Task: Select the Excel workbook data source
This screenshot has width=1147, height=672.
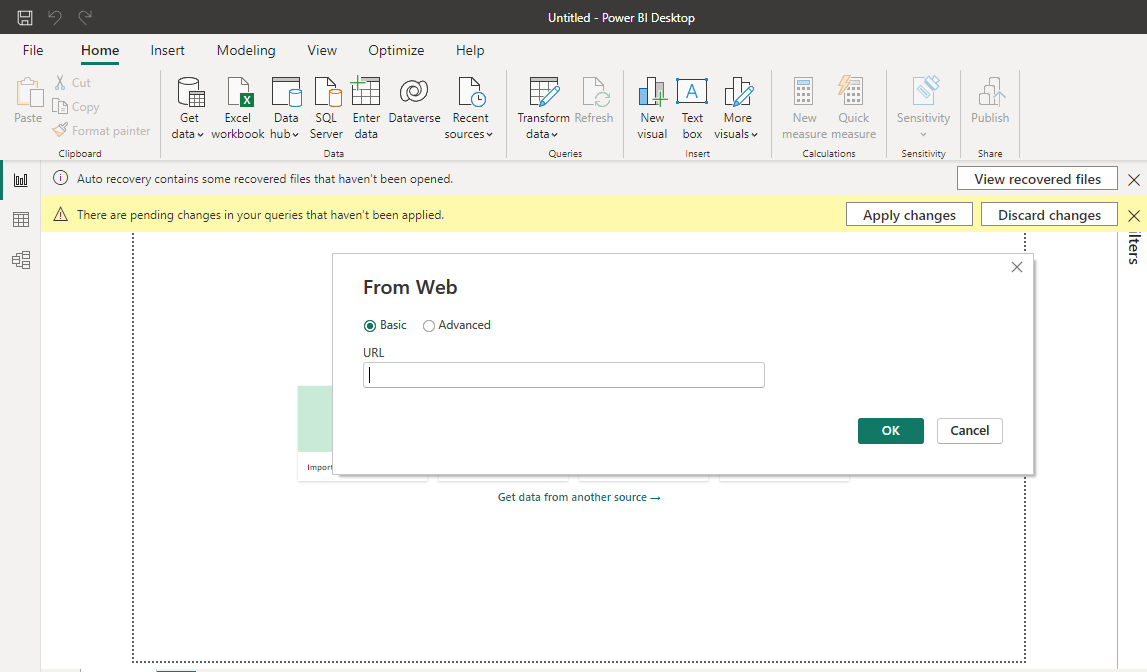Action: (x=237, y=105)
